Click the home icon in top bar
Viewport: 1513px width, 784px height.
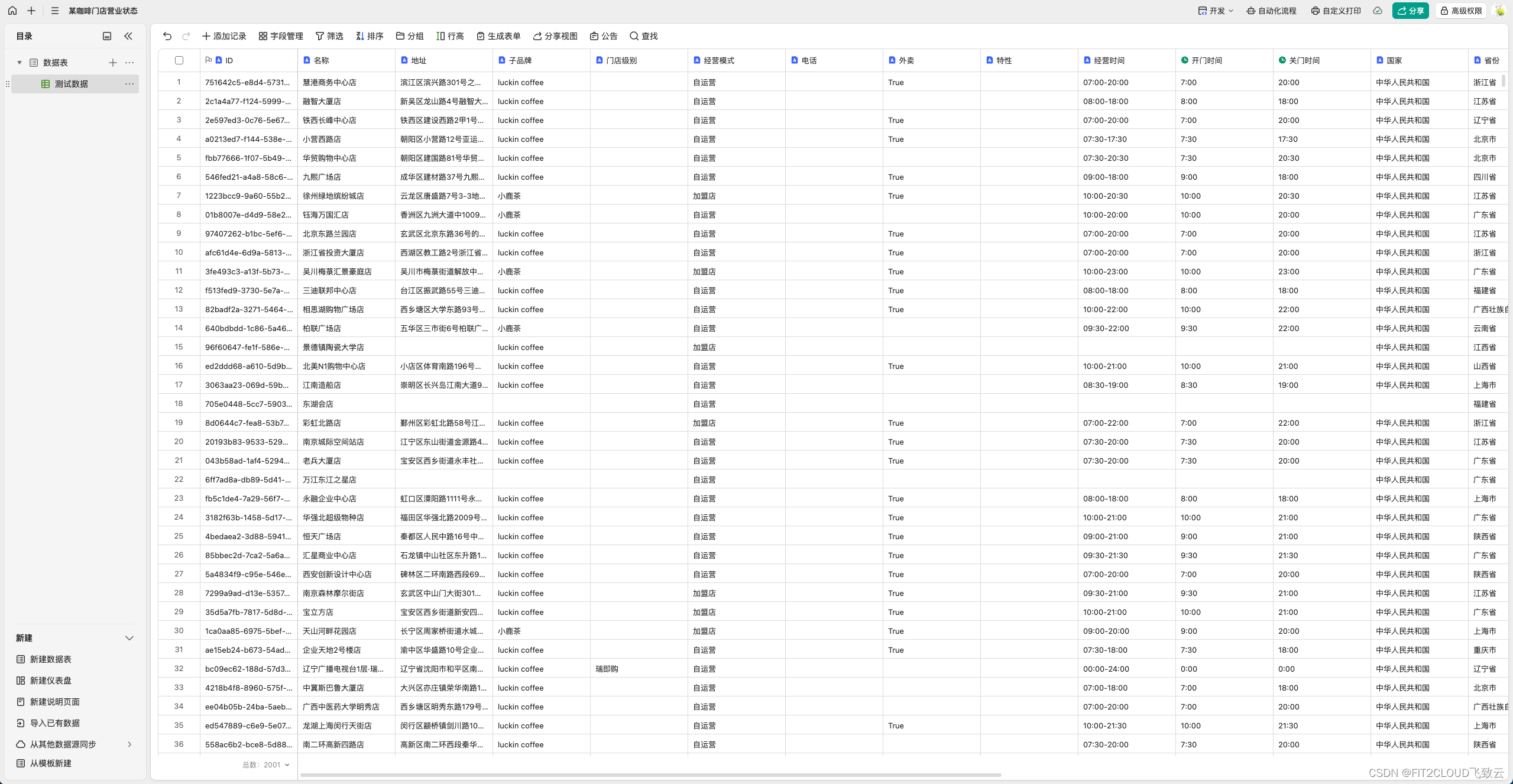(12, 11)
